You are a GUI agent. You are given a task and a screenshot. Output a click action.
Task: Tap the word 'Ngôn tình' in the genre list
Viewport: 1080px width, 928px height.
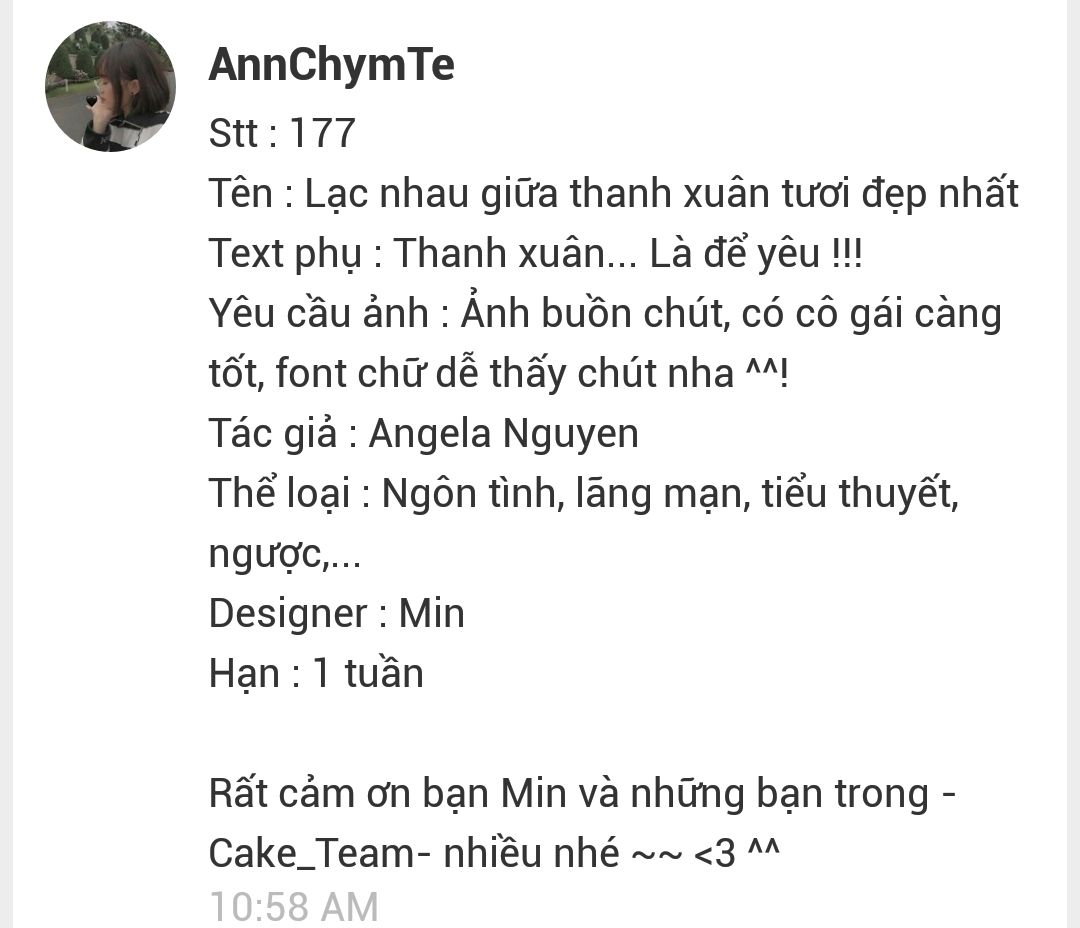[x=468, y=494]
